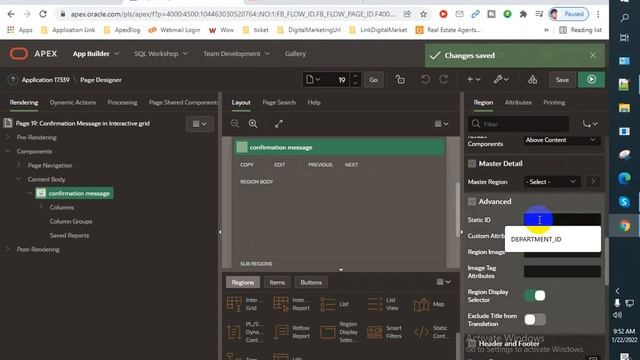Viewport: 640px width, 360px height.
Task: Expand the Pre-Rendering tree node
Action: (x=8, y=137)
